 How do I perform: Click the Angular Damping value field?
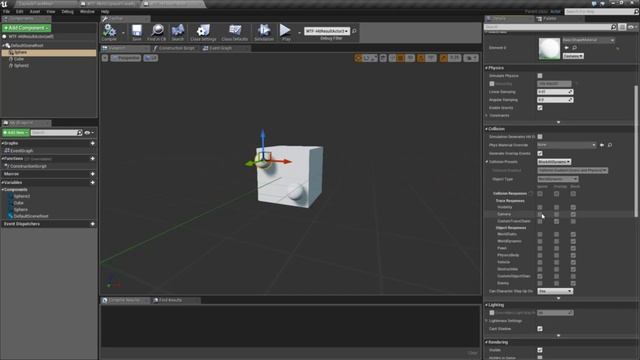click(x=555, y=100)
